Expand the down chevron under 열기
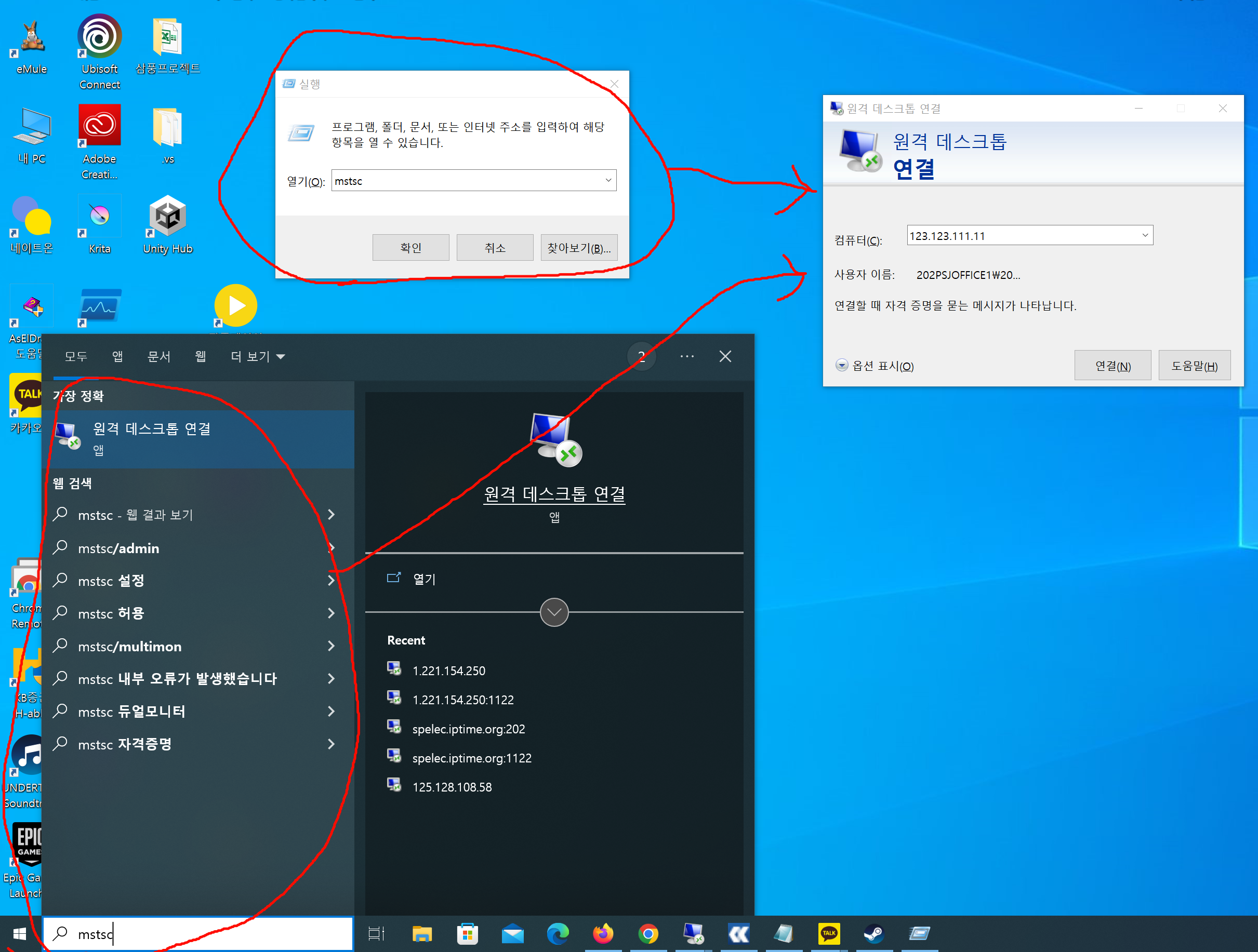1258x952 pixels. [554, 612]
